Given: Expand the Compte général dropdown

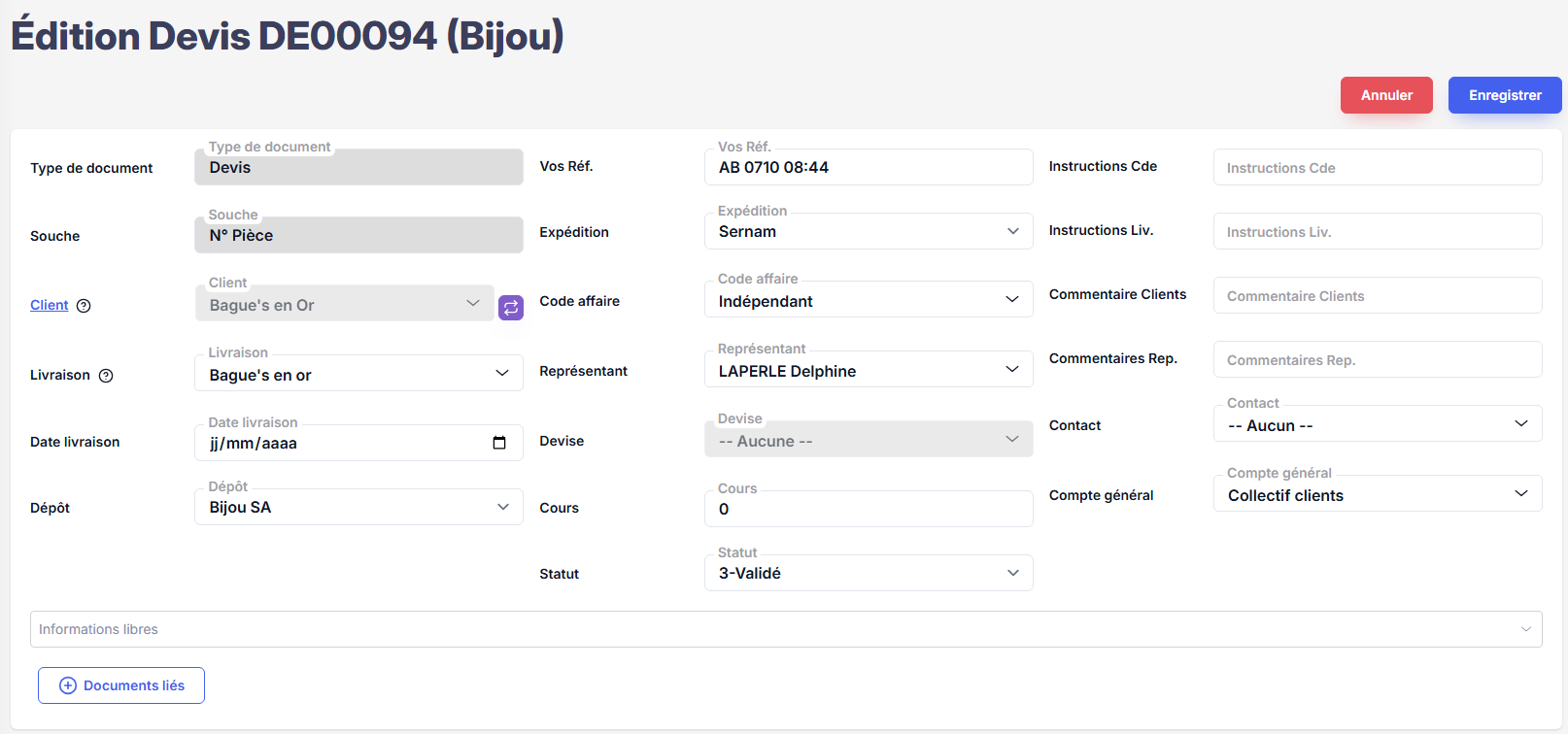Looking at the screenshot, I should point(1377,495).
